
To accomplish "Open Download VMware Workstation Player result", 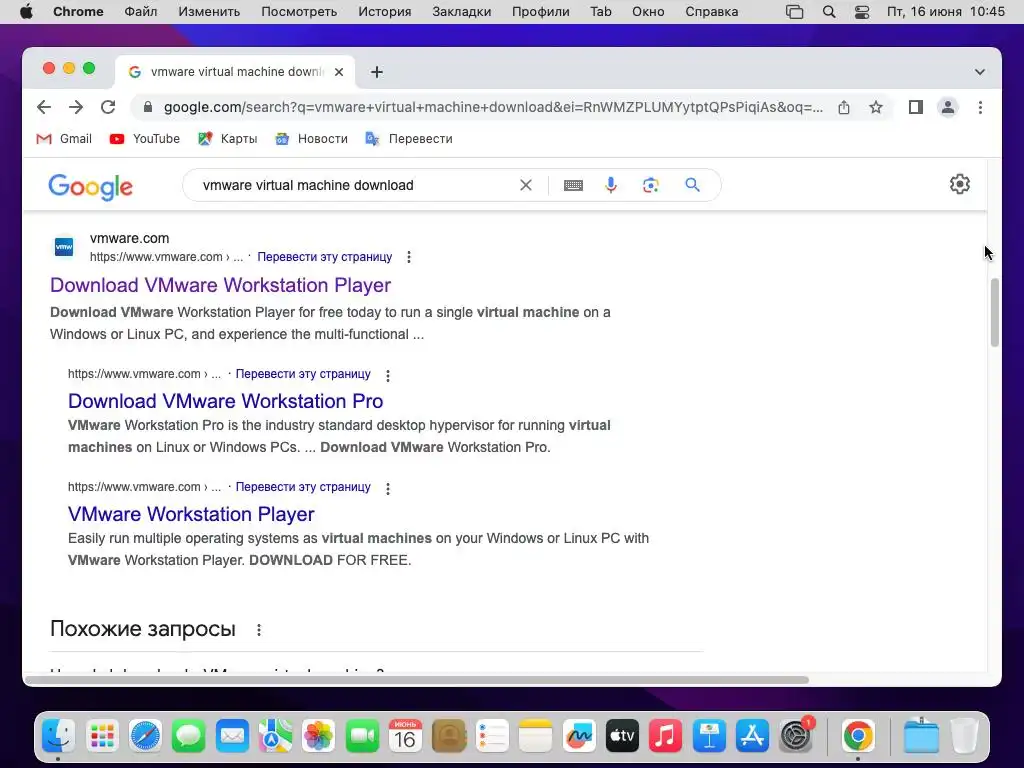I will 220,285.
